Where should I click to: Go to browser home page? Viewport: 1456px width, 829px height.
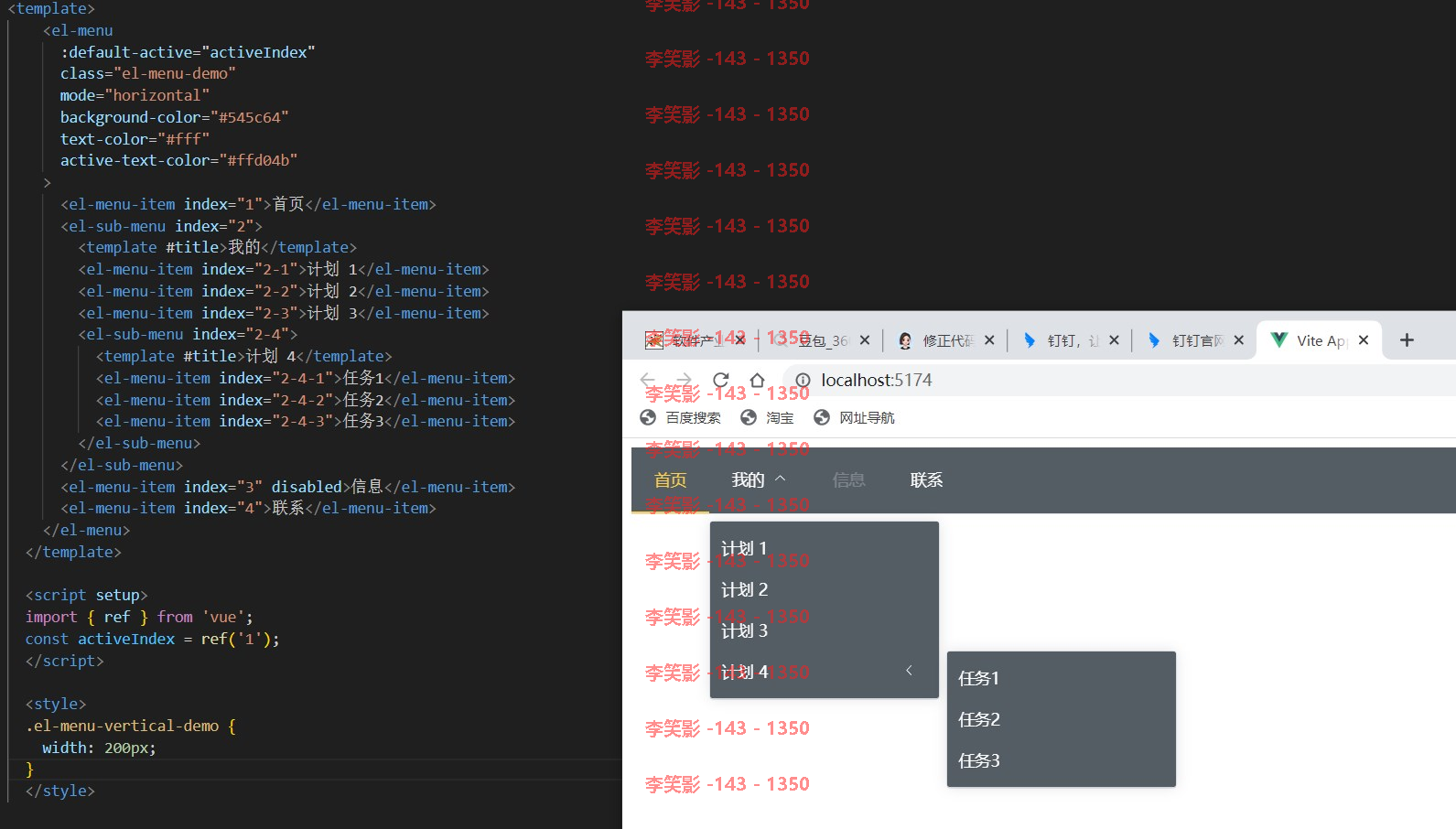click(757, 380)
